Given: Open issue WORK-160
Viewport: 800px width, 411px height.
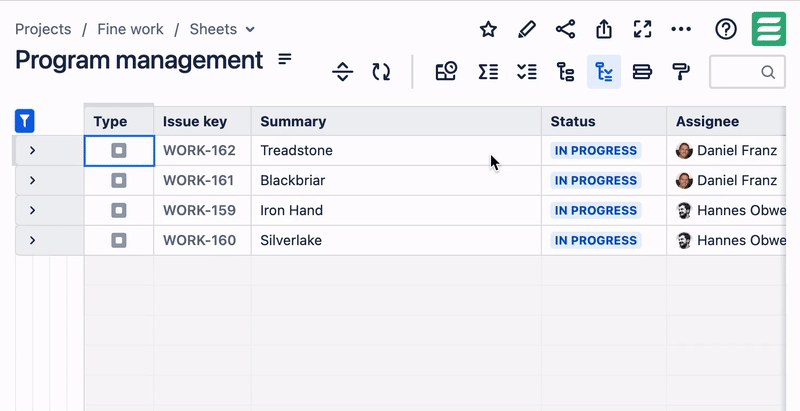Looking at the screenshot, I should (199, 240).
